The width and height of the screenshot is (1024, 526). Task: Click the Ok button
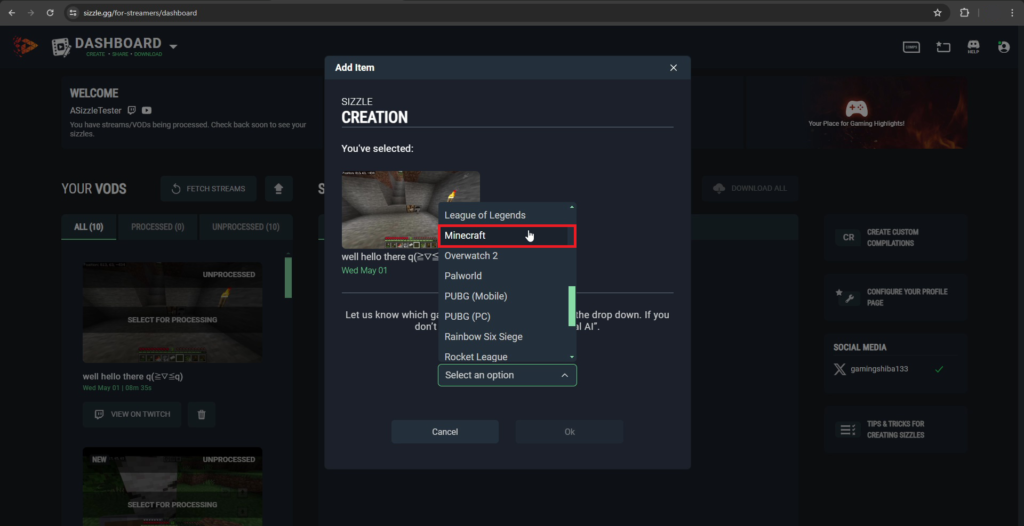click(569, 432)
